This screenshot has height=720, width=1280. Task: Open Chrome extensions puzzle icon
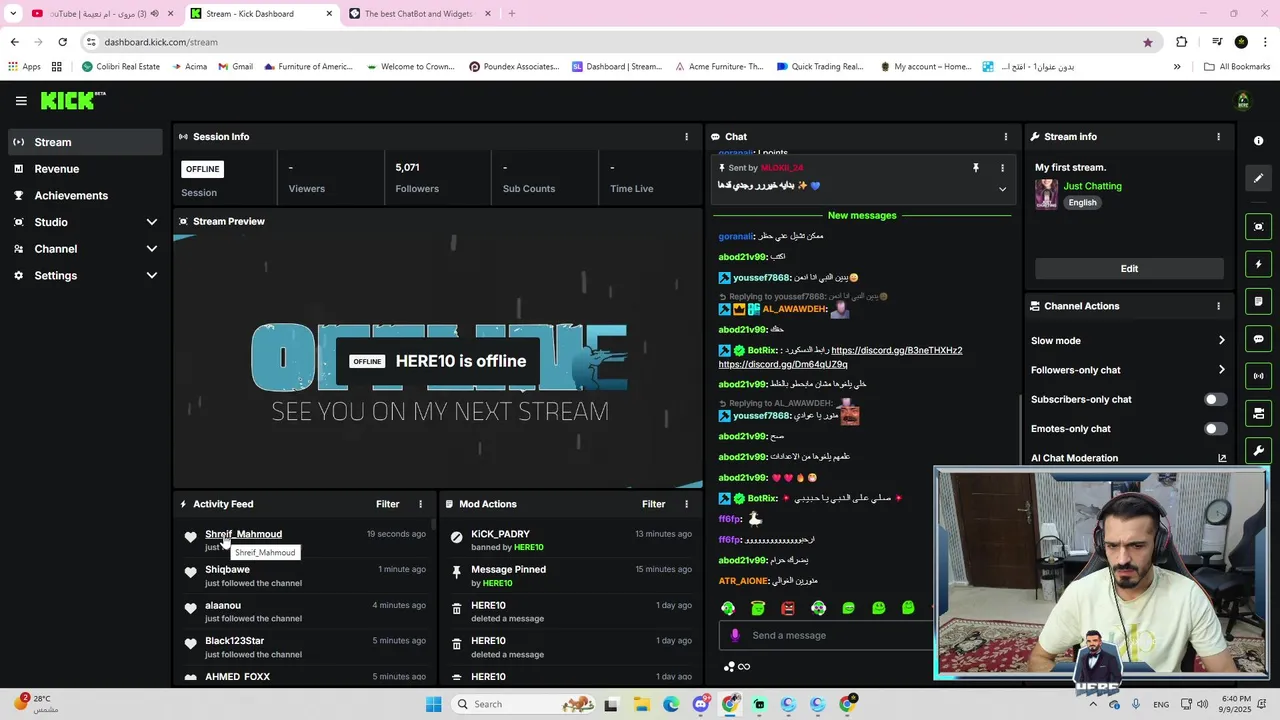coord(1182,42)
